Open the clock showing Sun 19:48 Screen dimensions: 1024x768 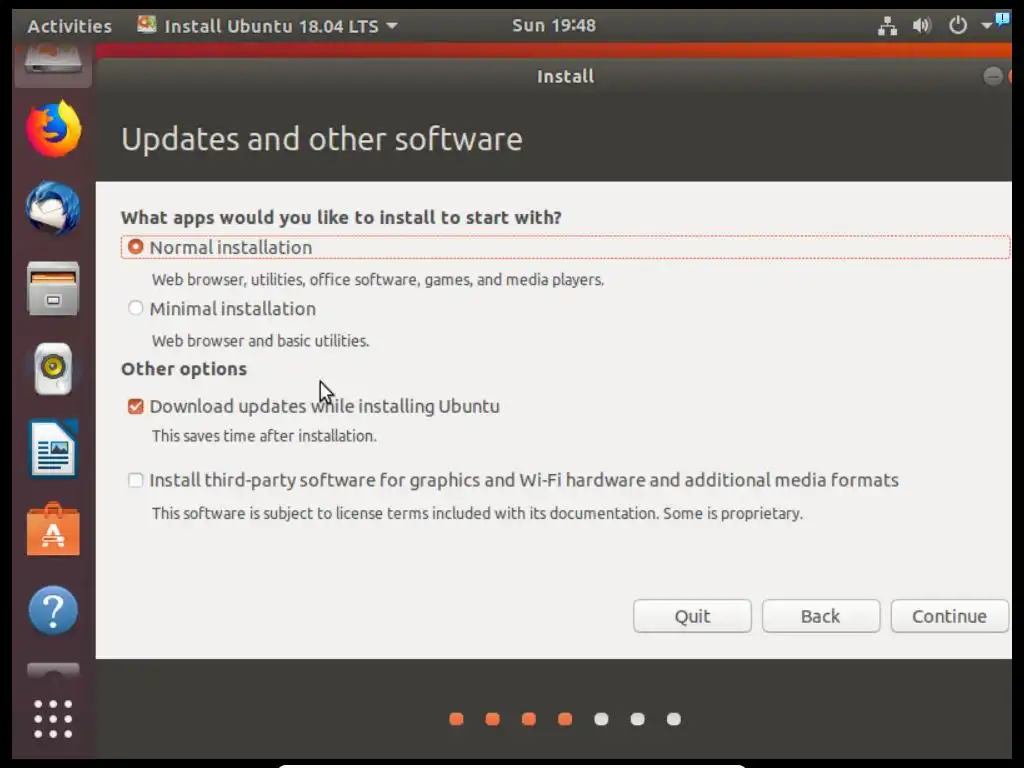554,25
